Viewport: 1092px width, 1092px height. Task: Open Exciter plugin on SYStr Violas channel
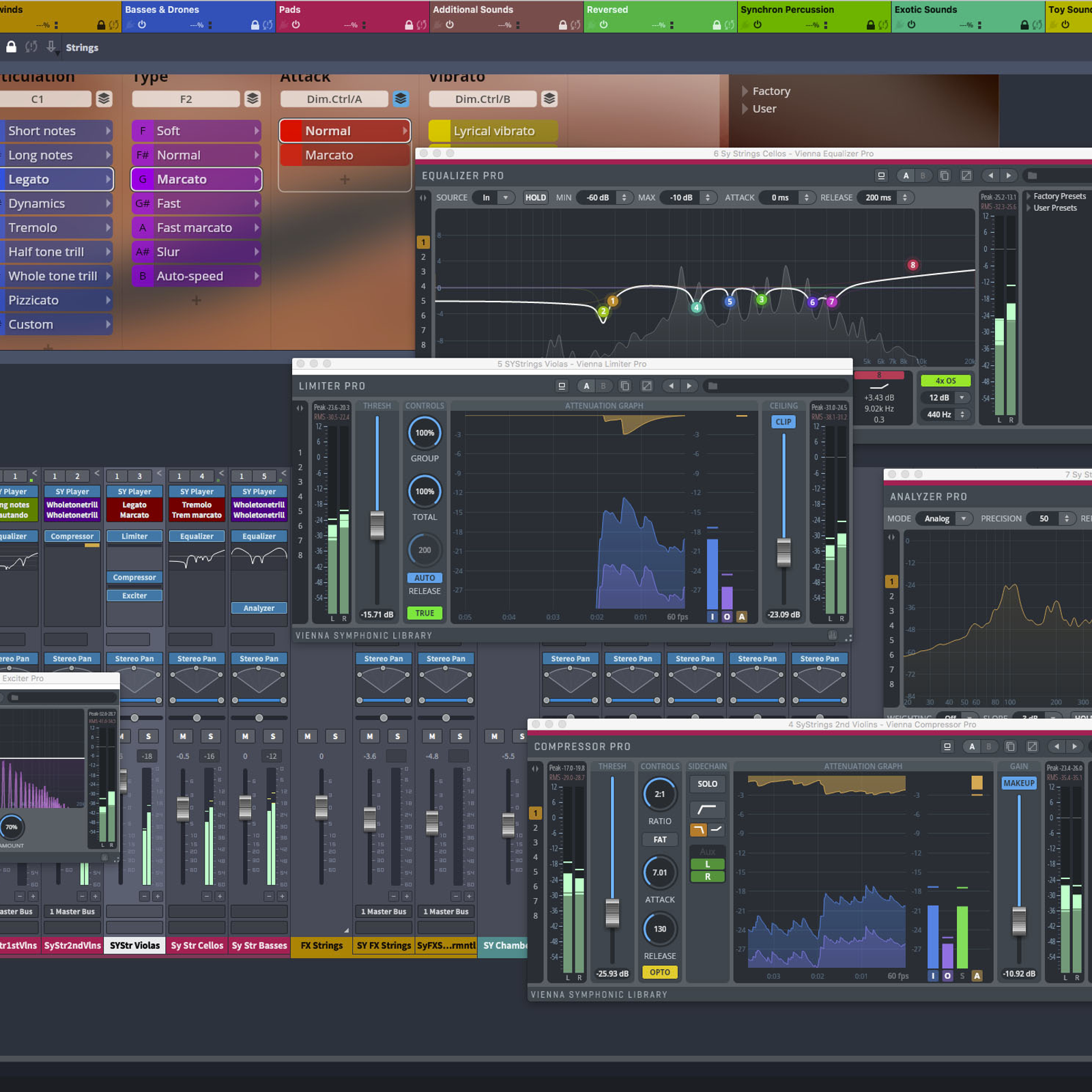point(134,596)
